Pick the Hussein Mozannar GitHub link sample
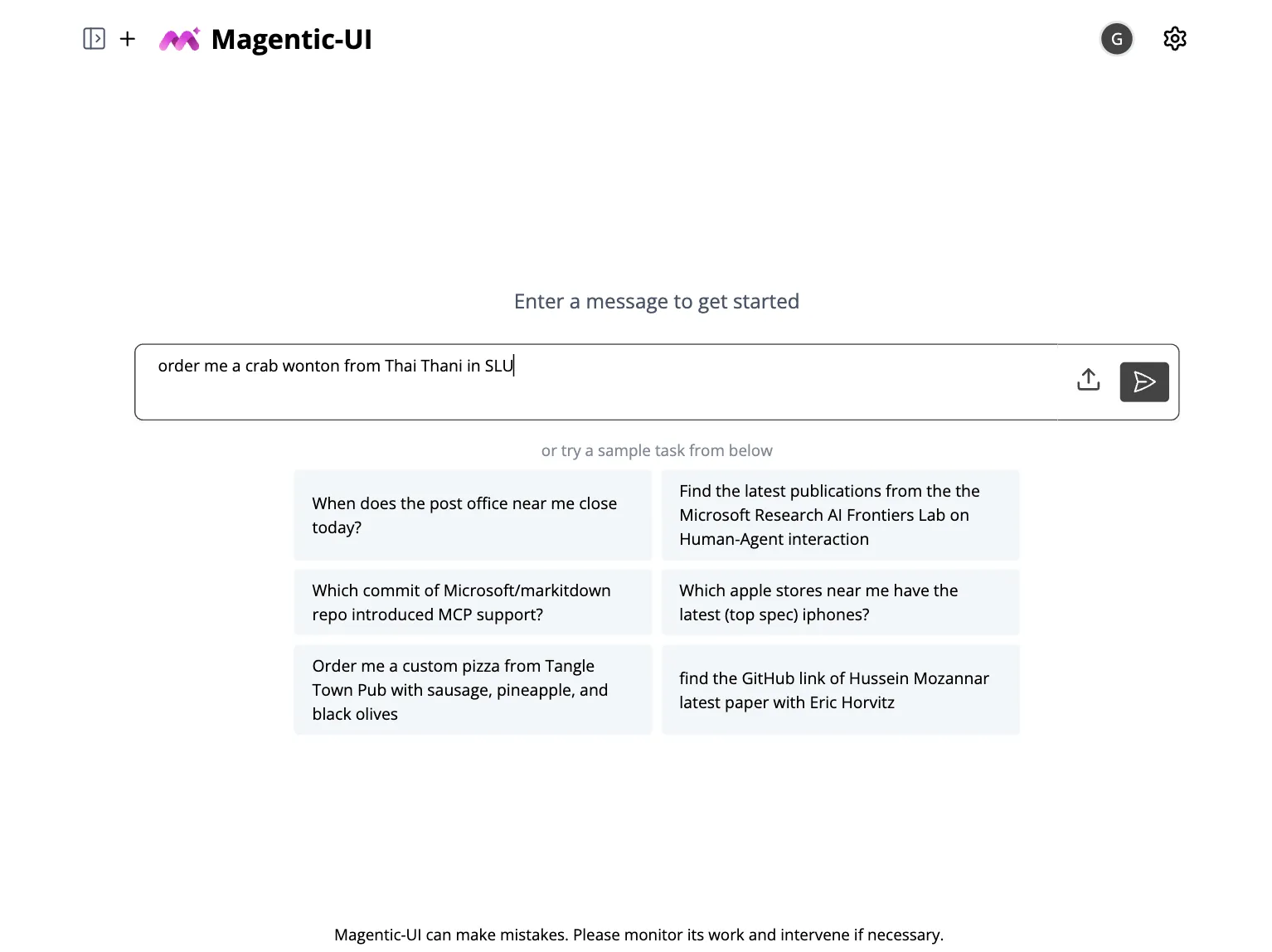 (840, 690)
